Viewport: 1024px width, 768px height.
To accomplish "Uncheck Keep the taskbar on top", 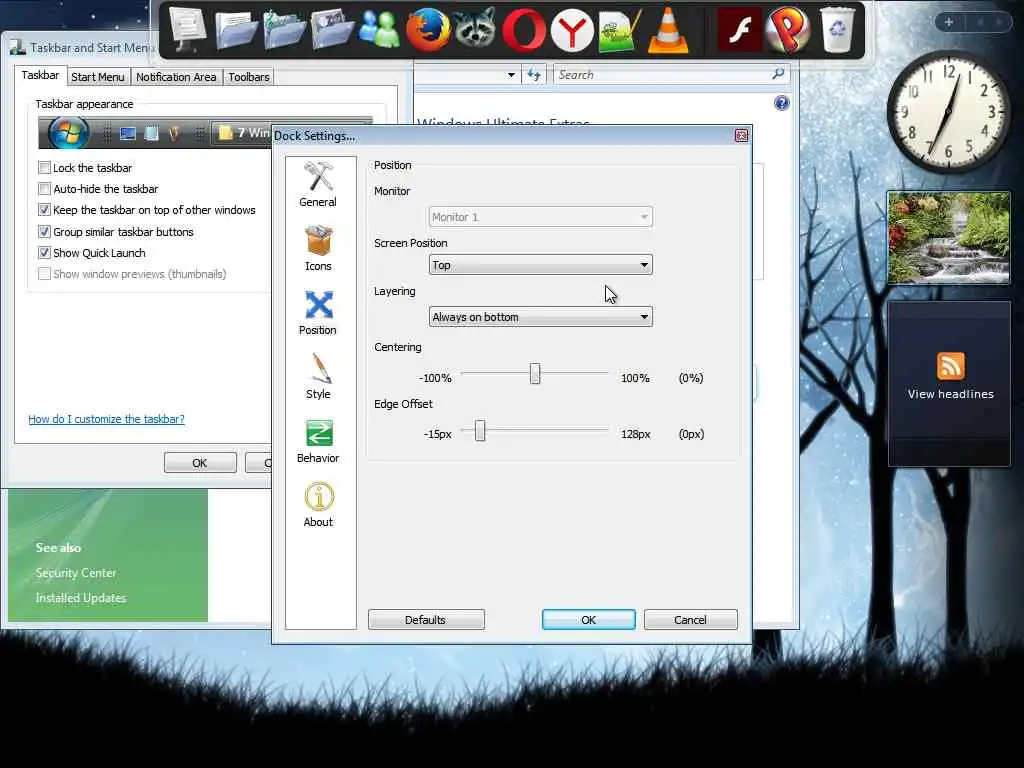I will (44, 210).
